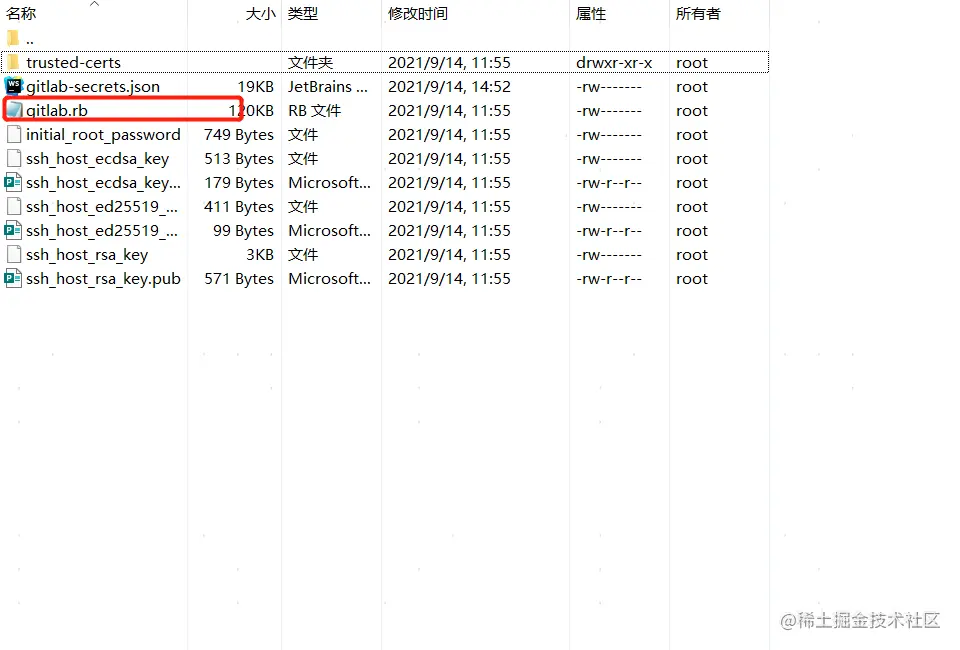Select the ssh_host_rsa_key.pub file name
Image resolution: width=960 pixels, height=650 pixels.
[x=103, y=278]
